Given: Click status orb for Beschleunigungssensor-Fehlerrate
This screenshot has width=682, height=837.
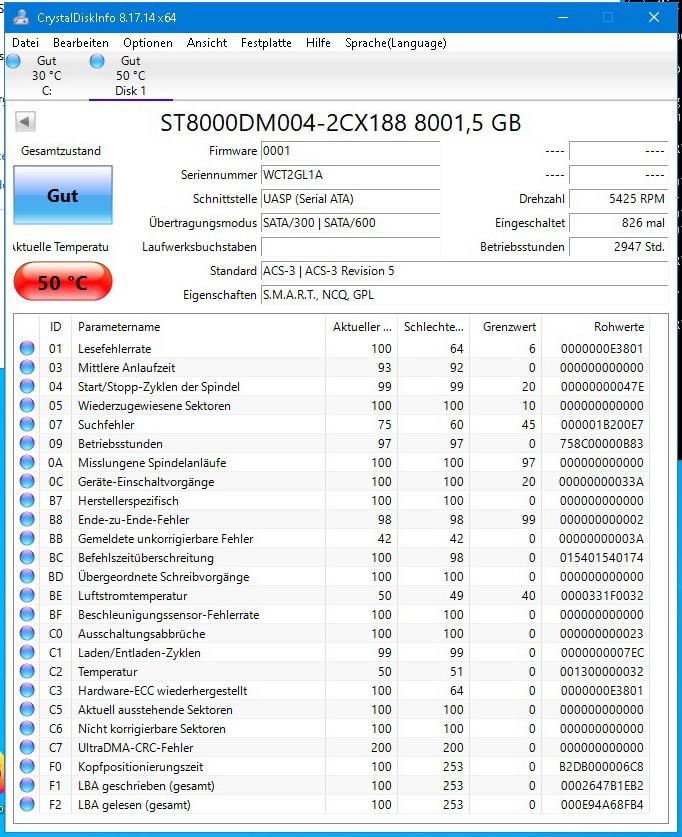Looking at the screenshot, I should [27, 614].
